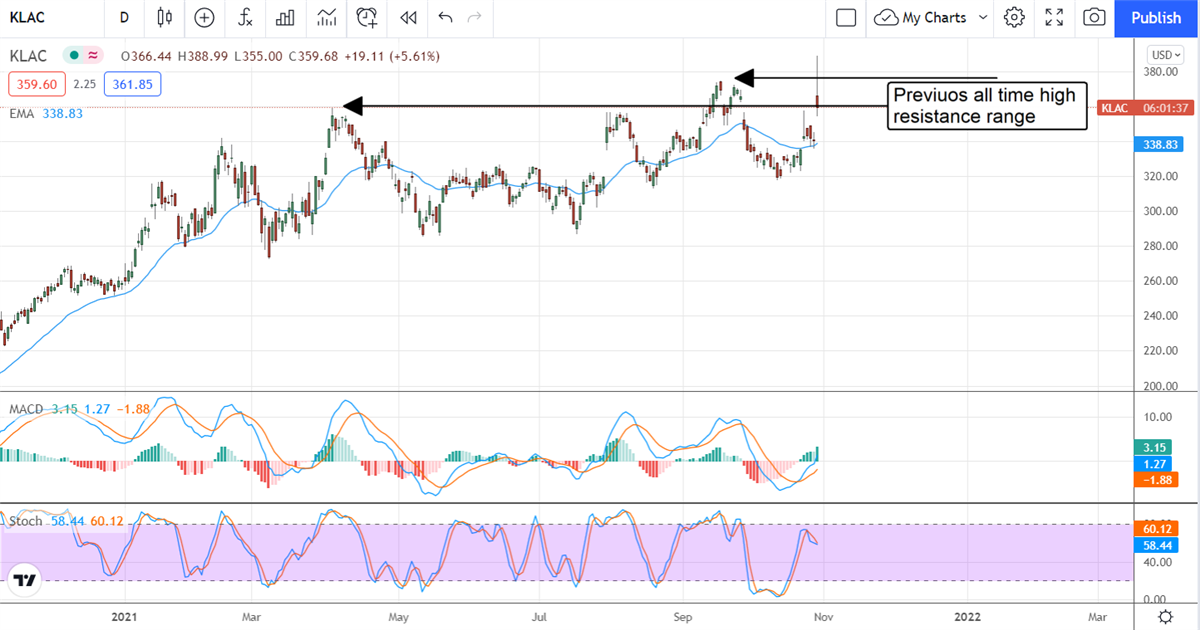This screenshot has width=1200, height=630.
Task: Open the My Charts saved layouts button
Action: click(921, 17)
